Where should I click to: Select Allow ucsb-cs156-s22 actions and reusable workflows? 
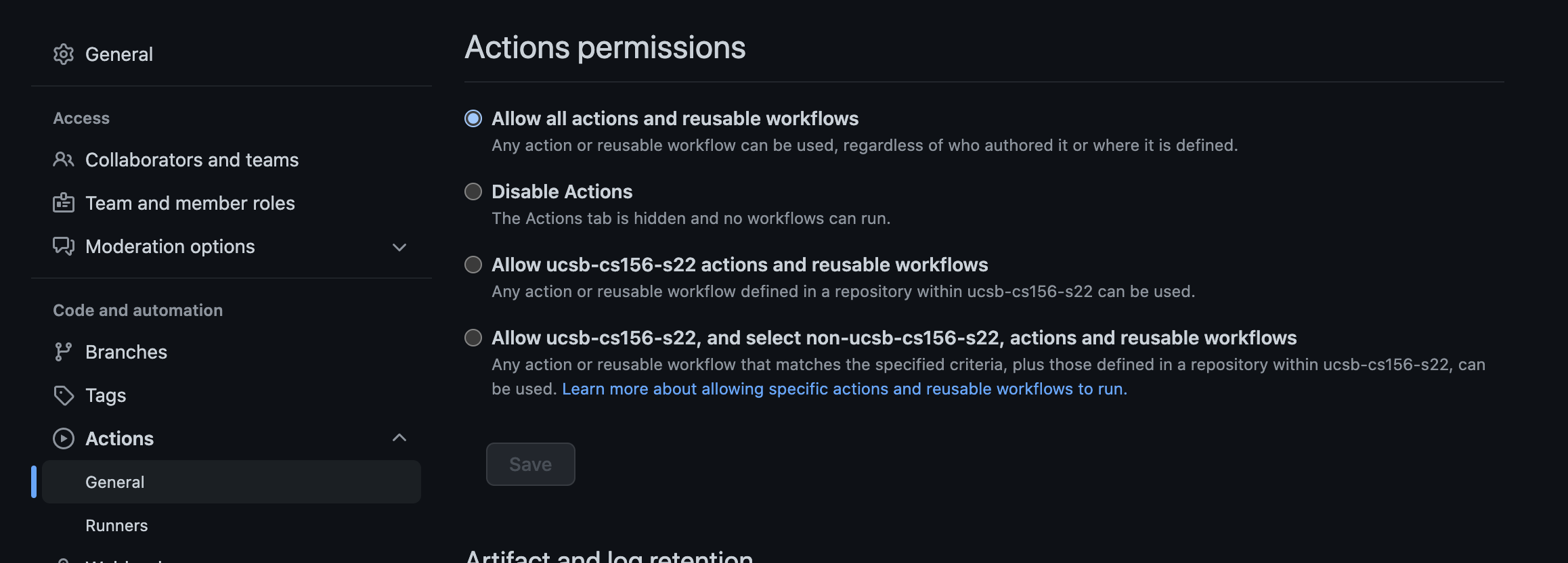(x=473, y=265)
